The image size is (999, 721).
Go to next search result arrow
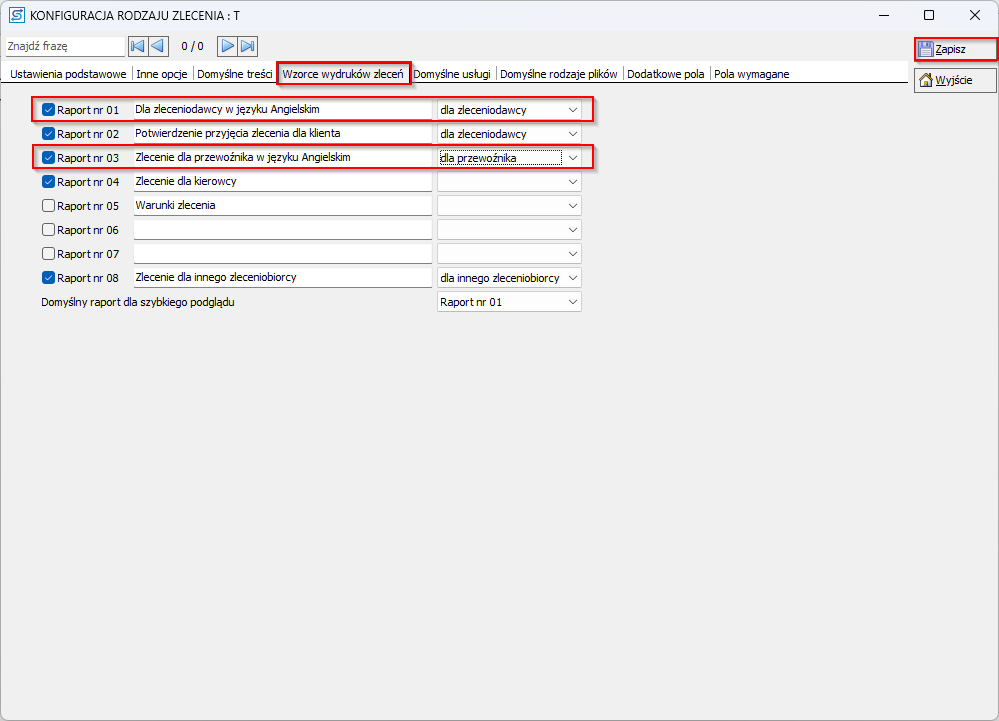pyautogui.click(x=228, y=46)
